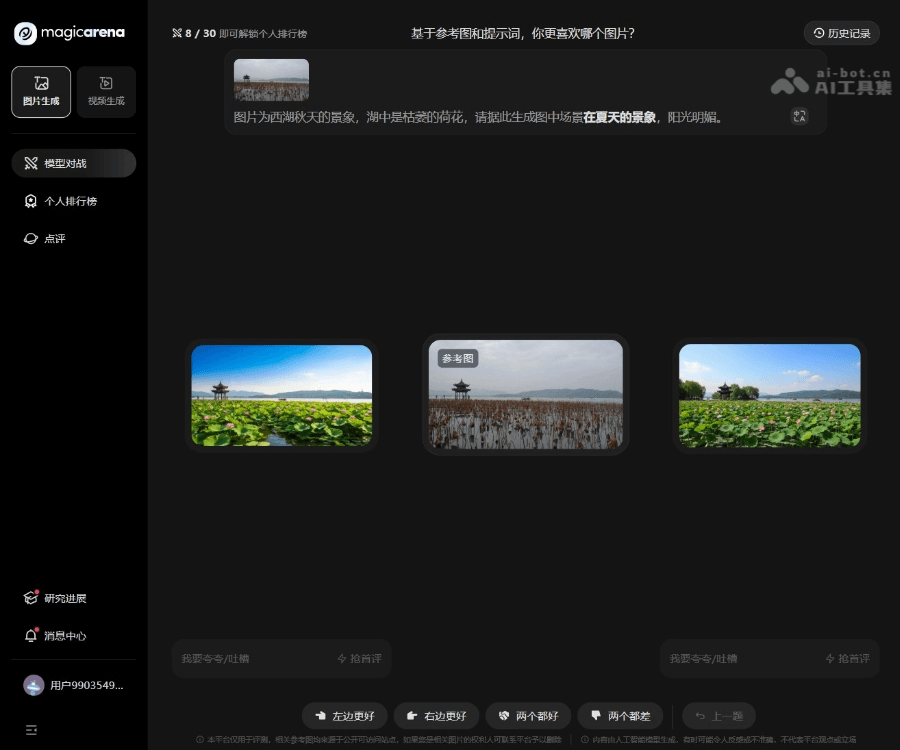Click the translate icon in the prompt box
Image resolution: width=900 pixels, height=750 pixels.
799,116
